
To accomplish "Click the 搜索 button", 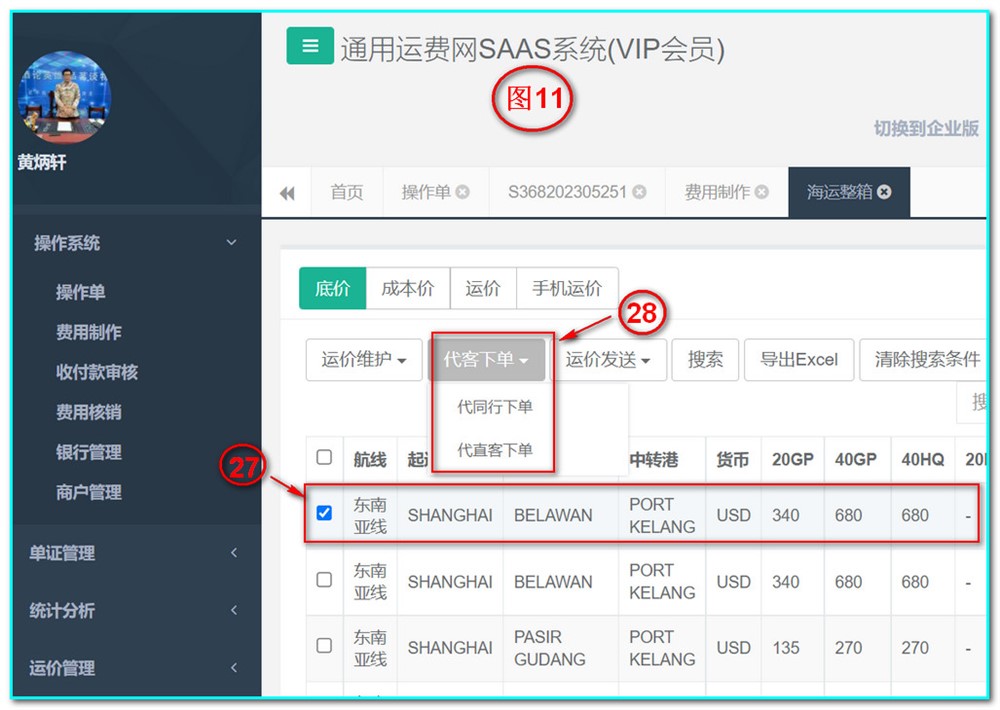I will point(704,360).
